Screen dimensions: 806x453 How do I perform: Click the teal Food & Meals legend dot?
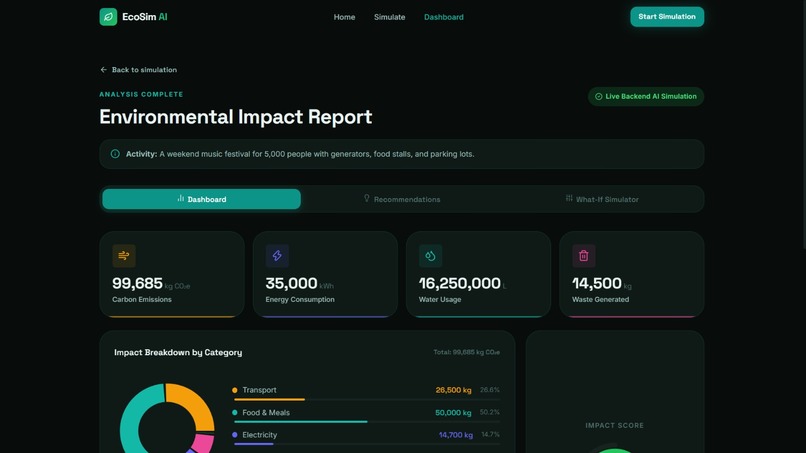235,412
